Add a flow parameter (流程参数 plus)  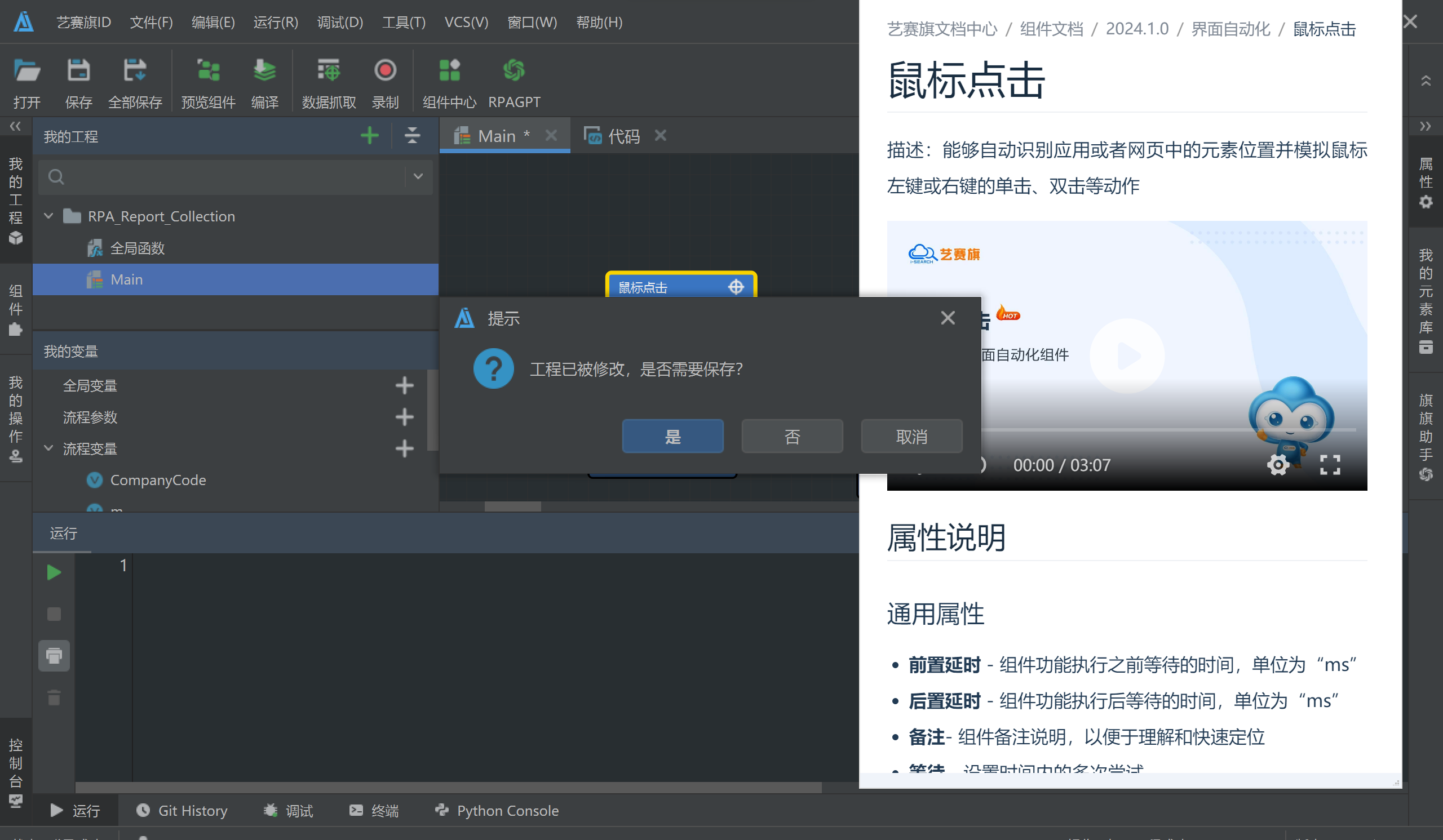(404, 416)
